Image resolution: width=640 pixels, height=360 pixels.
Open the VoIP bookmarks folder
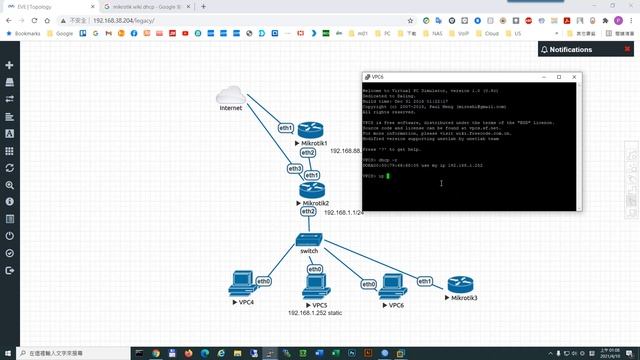(x=459, y=33)
